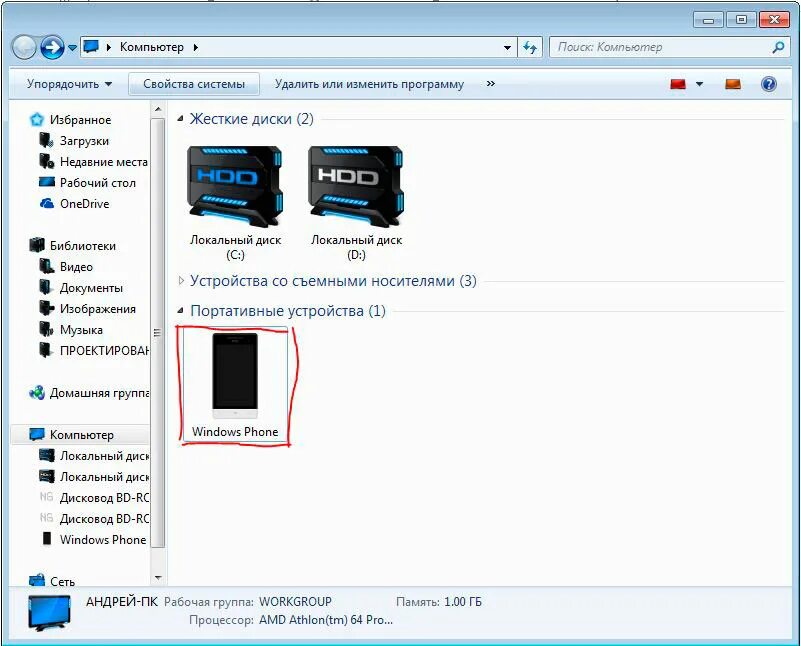Select Компьютер in navigation pane

(x=81, y=435)
